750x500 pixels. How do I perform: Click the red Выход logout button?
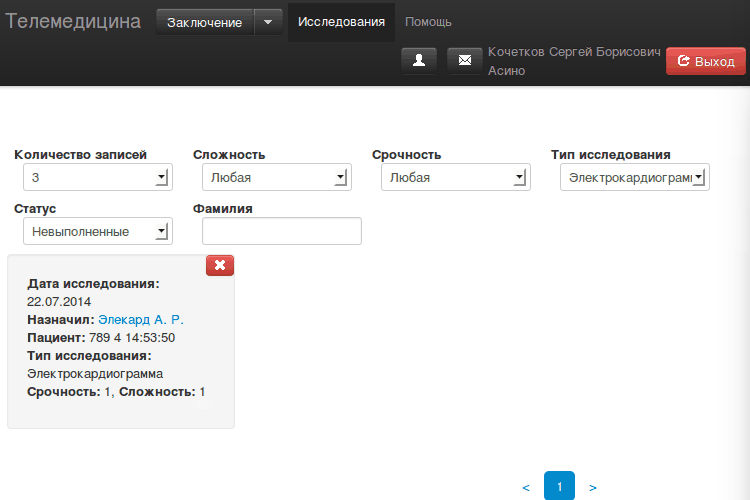pos(706,61)
